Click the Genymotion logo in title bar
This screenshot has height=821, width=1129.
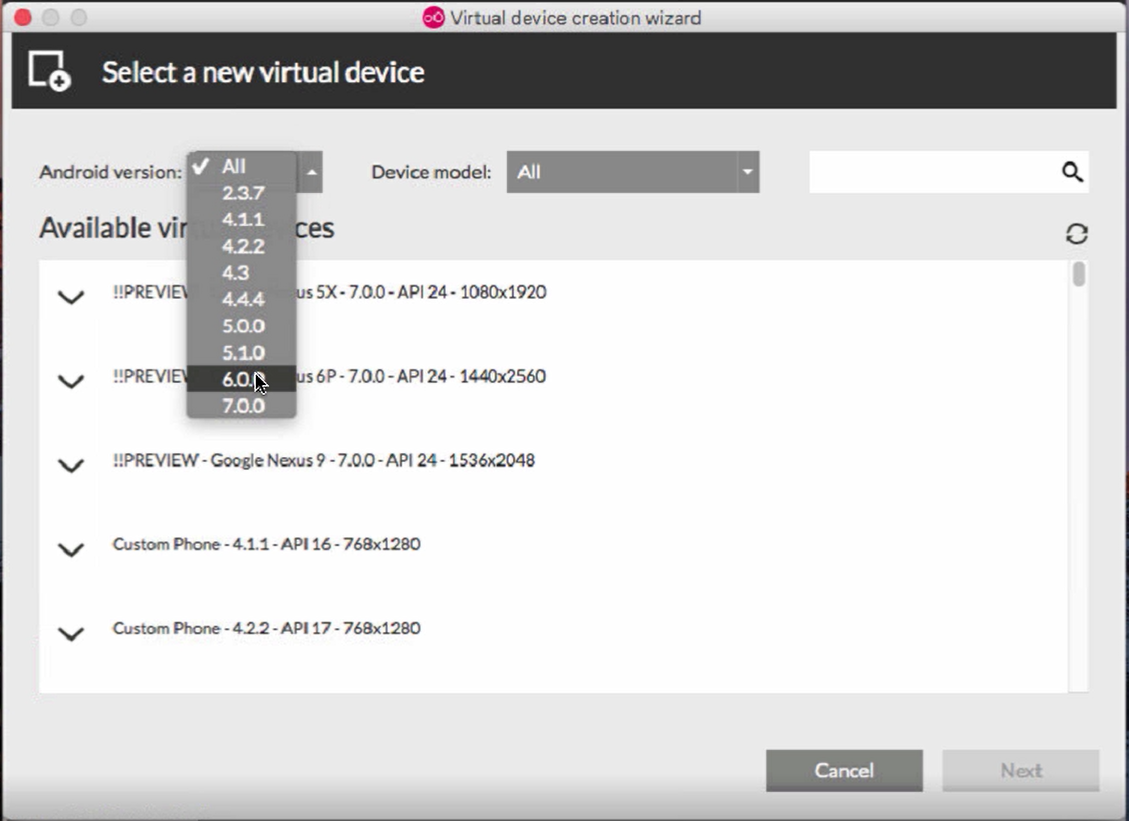433,17
